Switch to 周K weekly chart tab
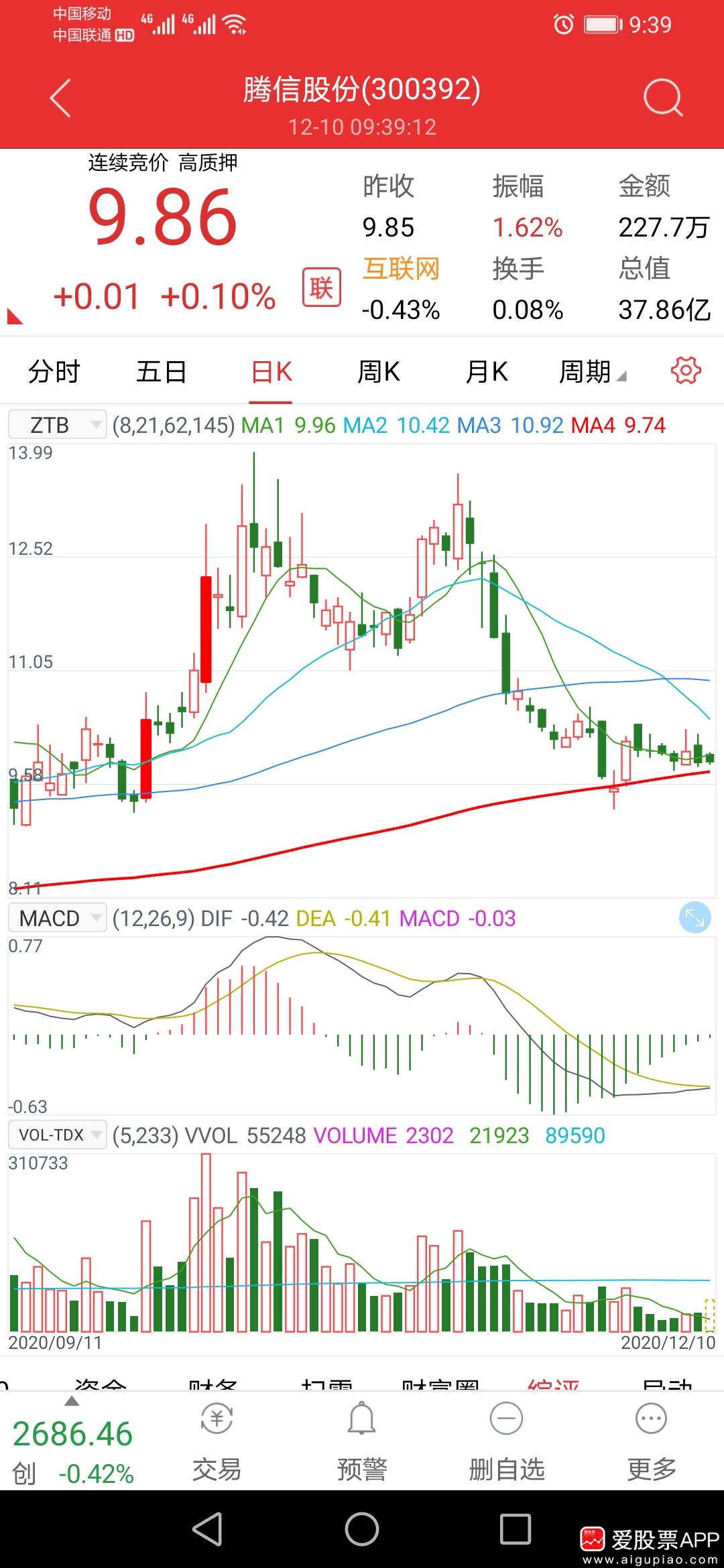 pyautogui.click(x=379, y=371)
